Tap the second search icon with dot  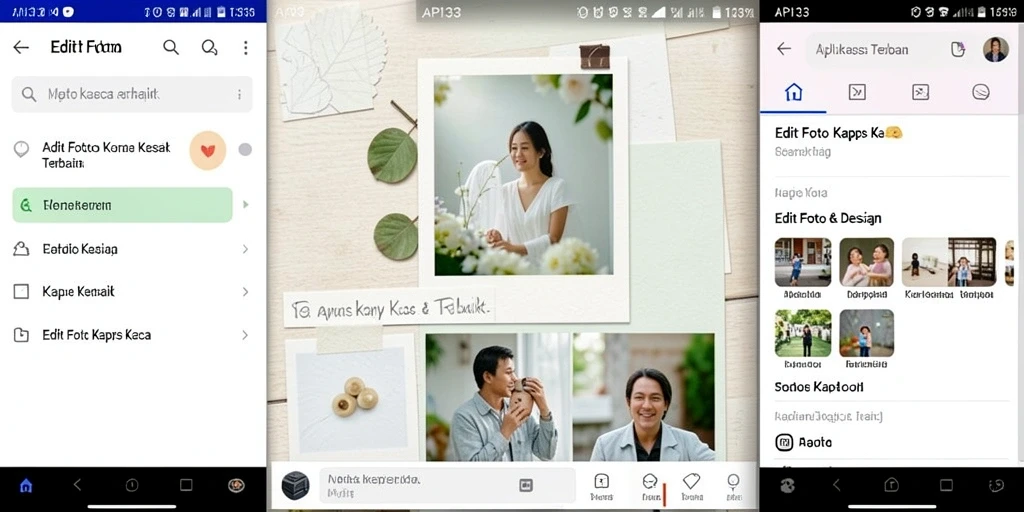(209, 47)
